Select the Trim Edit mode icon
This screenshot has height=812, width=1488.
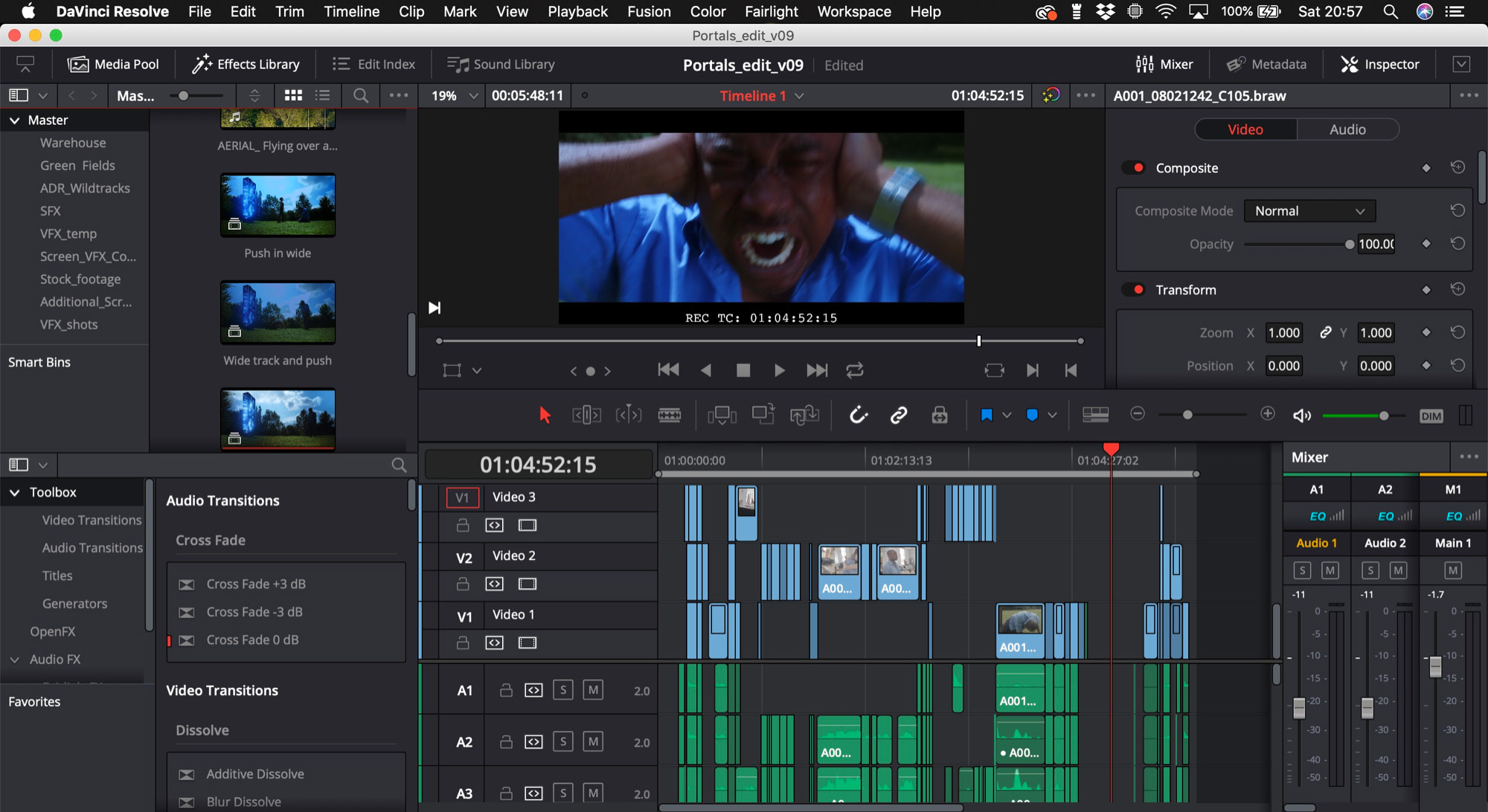click(x=585, y=414)
